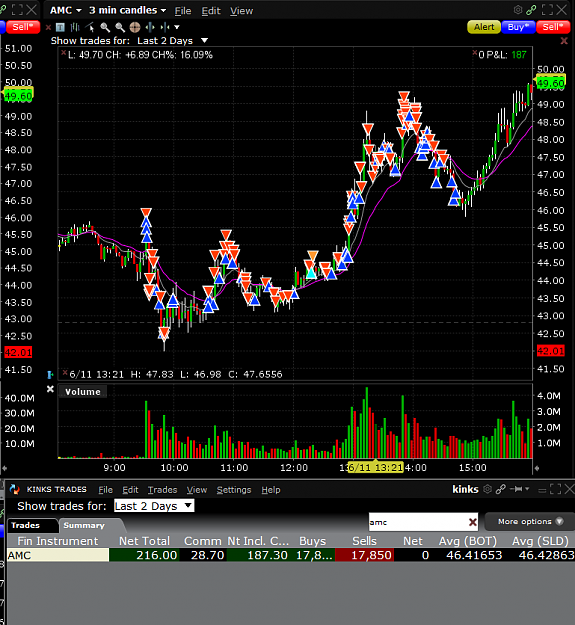Screen dimensions: 575x625
Task: Click the left time-axis scroll arrow
Action: tap(4, 468)
